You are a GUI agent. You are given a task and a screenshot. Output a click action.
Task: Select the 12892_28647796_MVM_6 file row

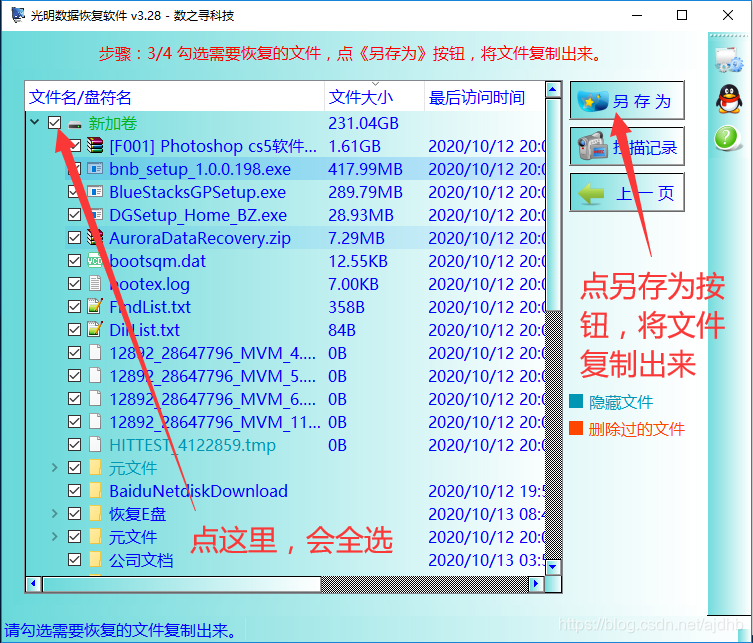point(304,399)
